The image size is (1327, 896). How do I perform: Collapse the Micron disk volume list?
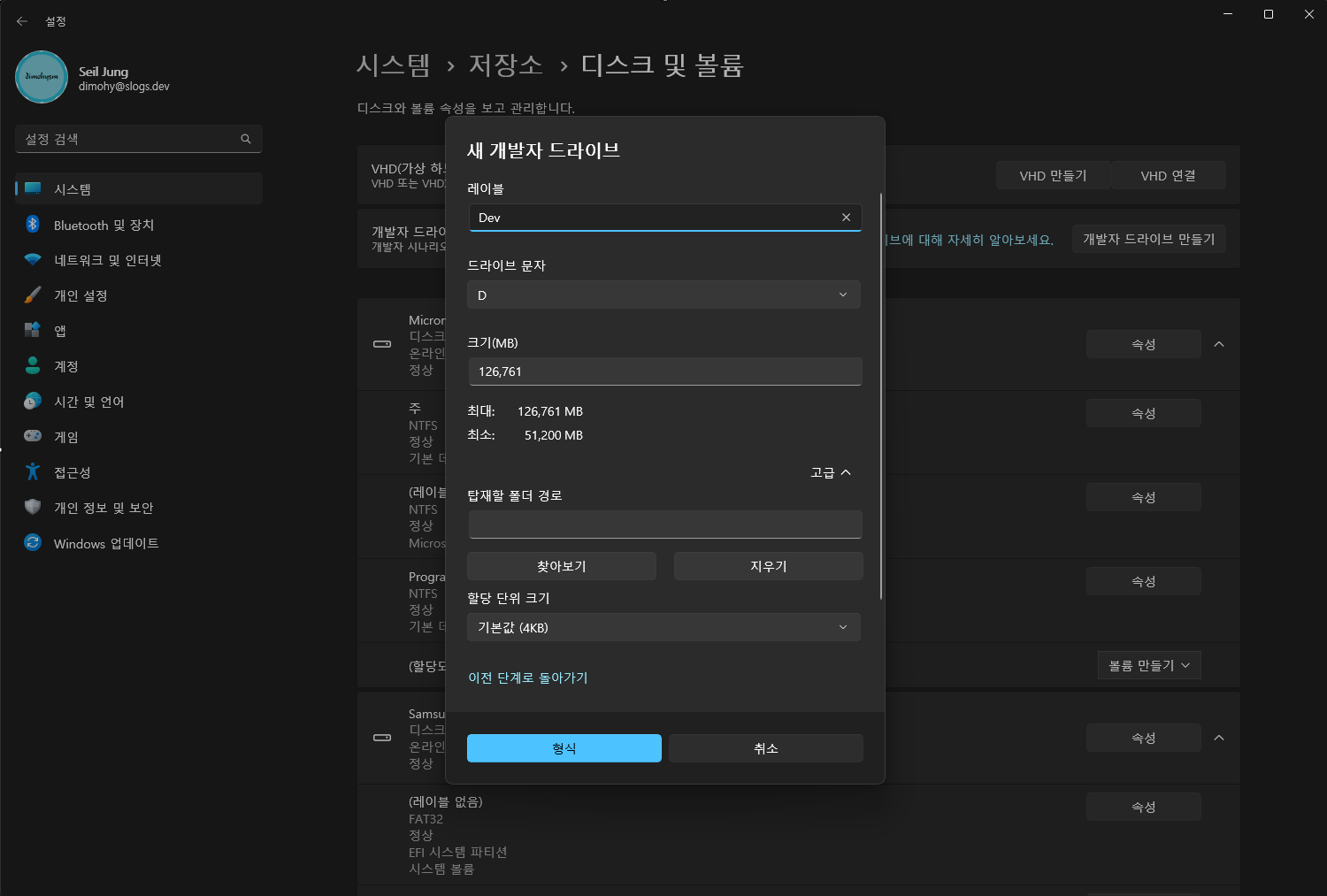tap(1219, 344)
